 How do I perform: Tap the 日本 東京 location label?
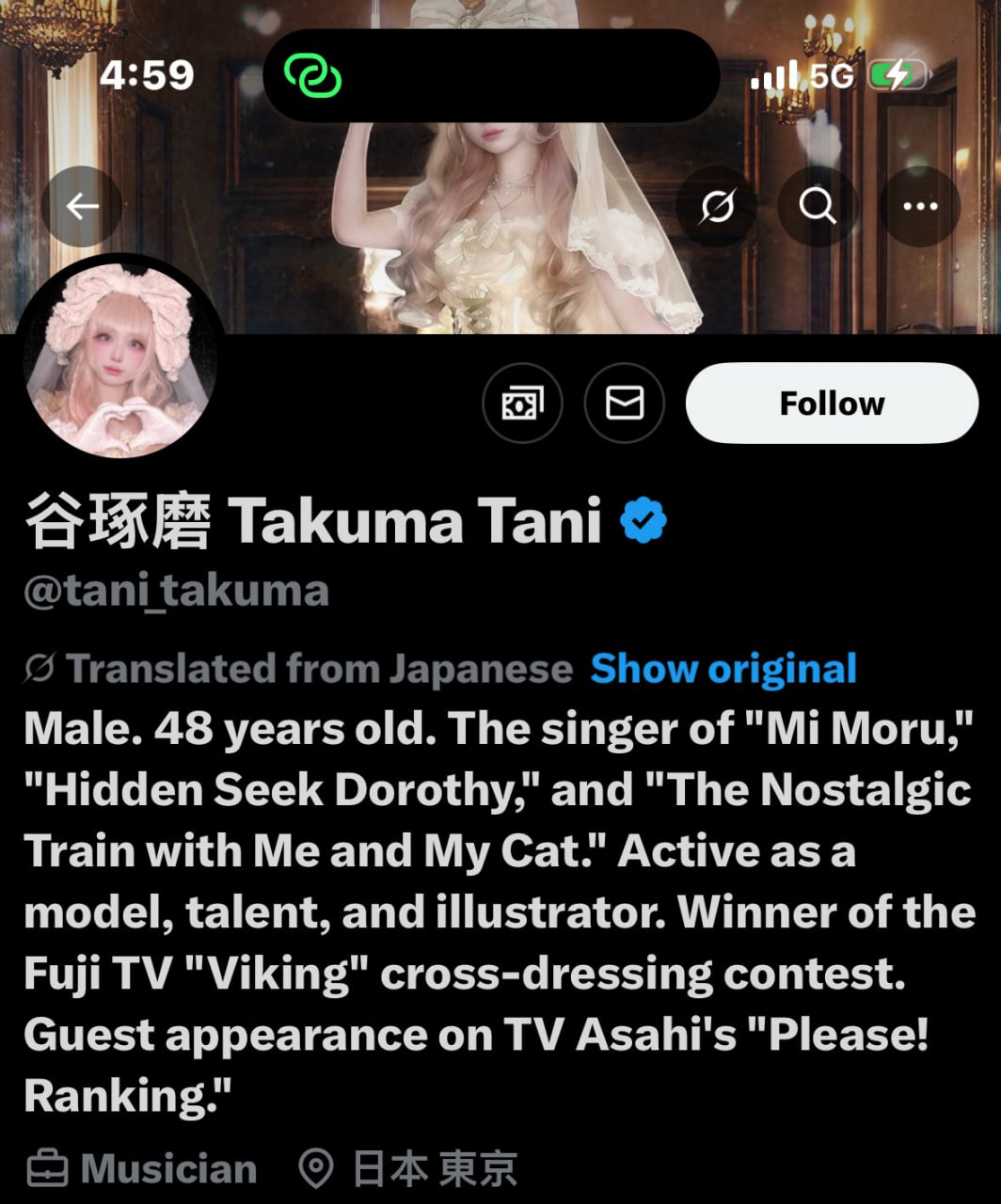(x=435, y=1169)
